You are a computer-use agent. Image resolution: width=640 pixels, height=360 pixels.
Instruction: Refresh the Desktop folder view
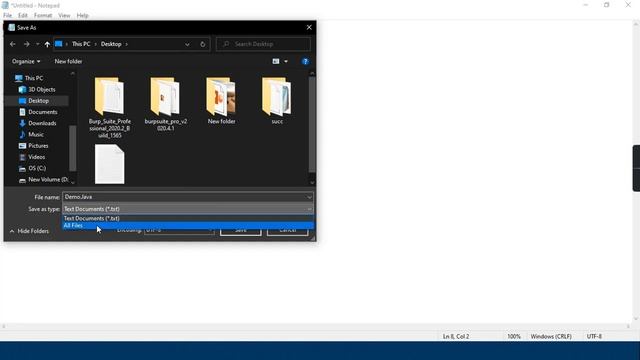coord(202,44)
